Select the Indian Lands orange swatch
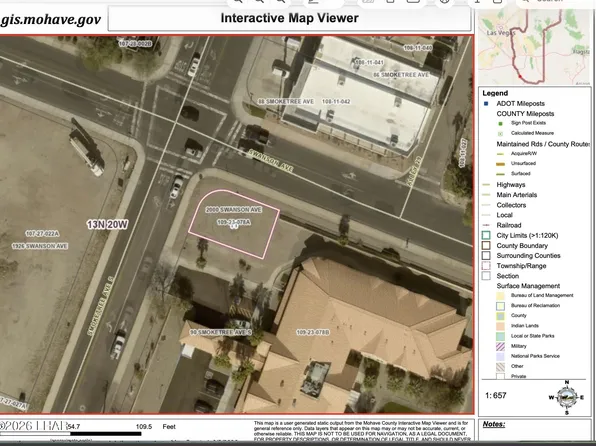 500,326
